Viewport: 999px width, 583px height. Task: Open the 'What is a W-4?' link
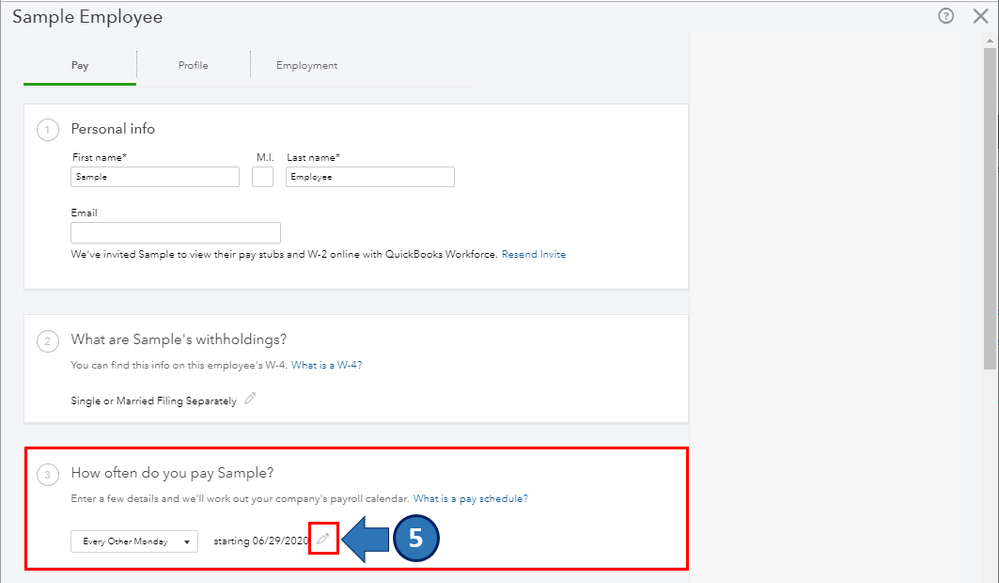click(326, 365)
